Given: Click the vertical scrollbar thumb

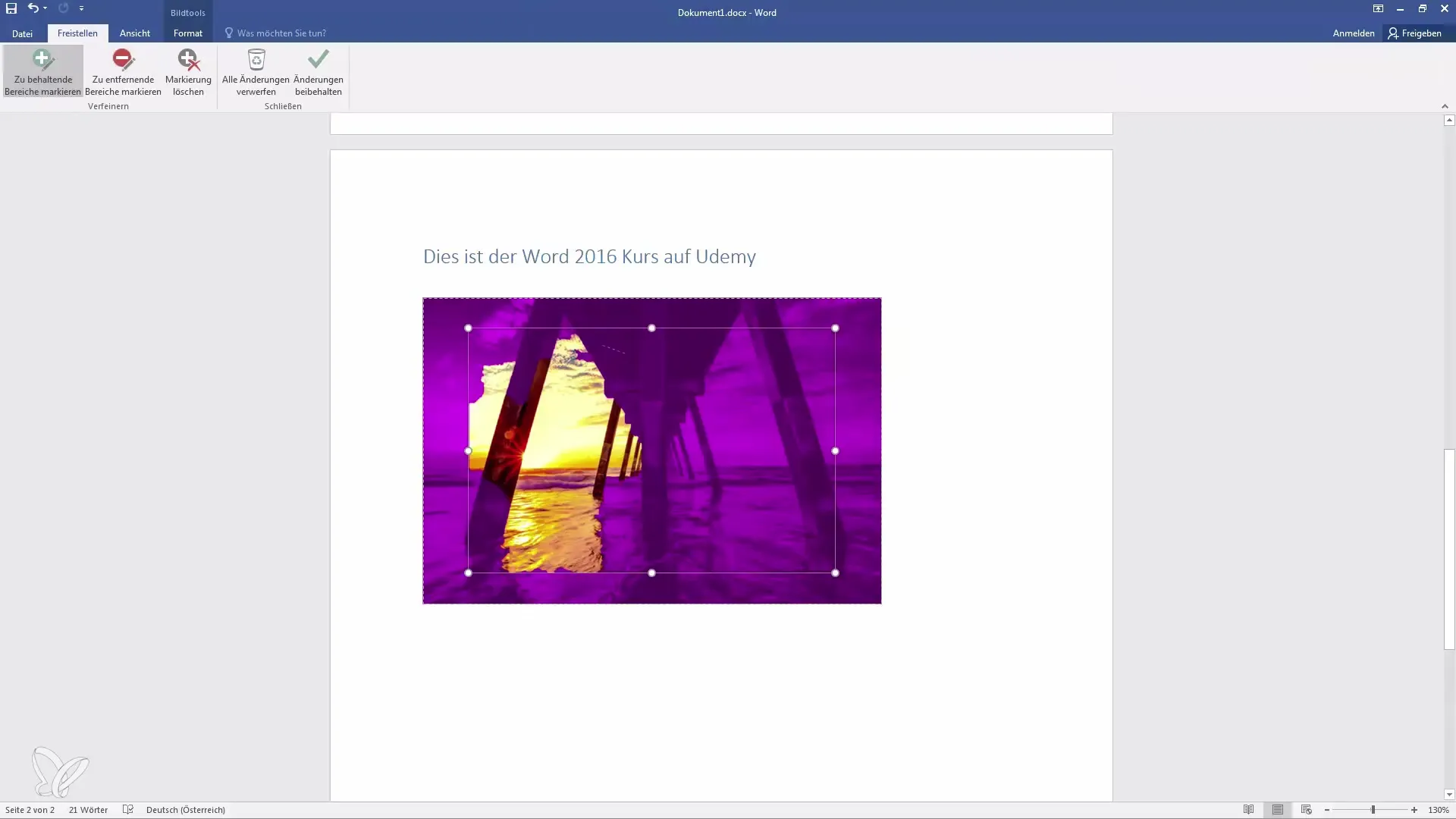Looking at the screenshot, I should pos(1449,550).
